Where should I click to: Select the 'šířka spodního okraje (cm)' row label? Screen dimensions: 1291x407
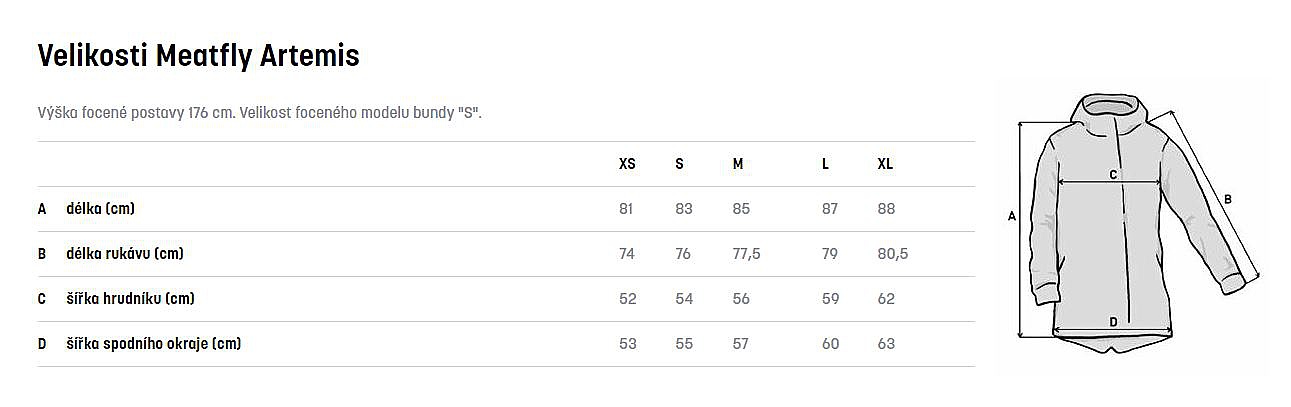(x=153, y=344)
